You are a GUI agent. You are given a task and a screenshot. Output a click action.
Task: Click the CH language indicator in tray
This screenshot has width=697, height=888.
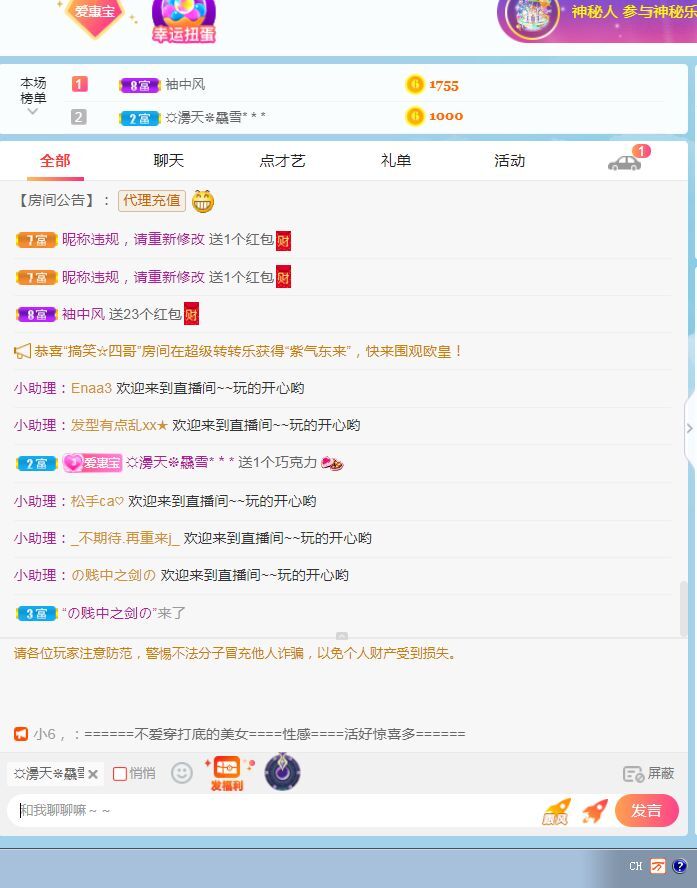pos(636,866)
